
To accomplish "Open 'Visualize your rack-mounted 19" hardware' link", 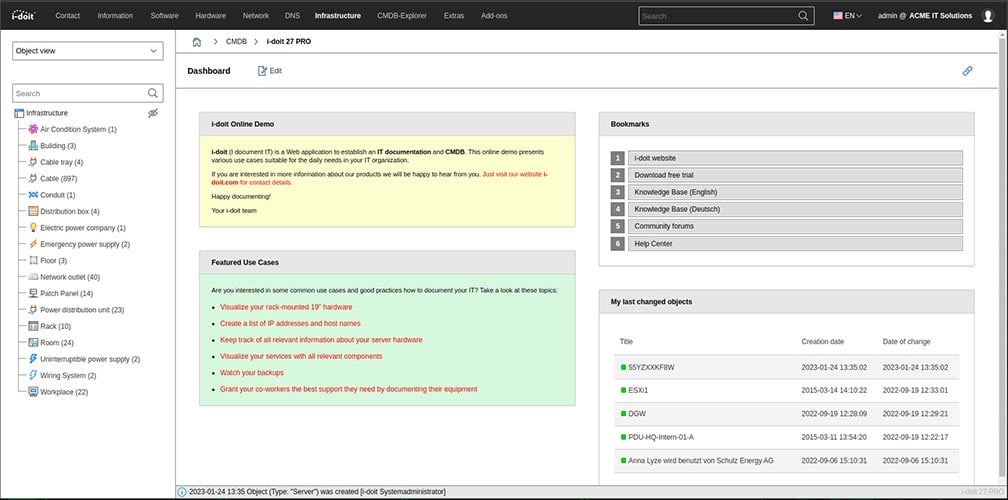I will pyautogui.click(x=286, y=307).
